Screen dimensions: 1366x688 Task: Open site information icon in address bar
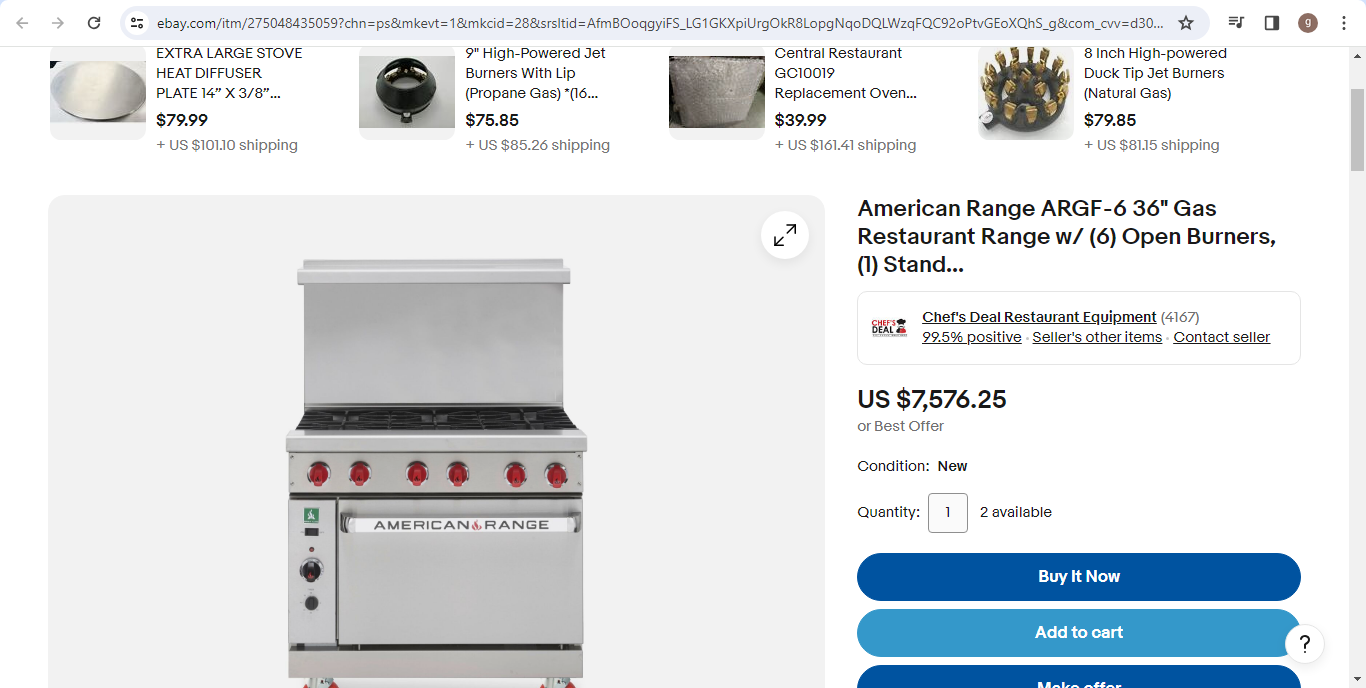tap(137, 23)
